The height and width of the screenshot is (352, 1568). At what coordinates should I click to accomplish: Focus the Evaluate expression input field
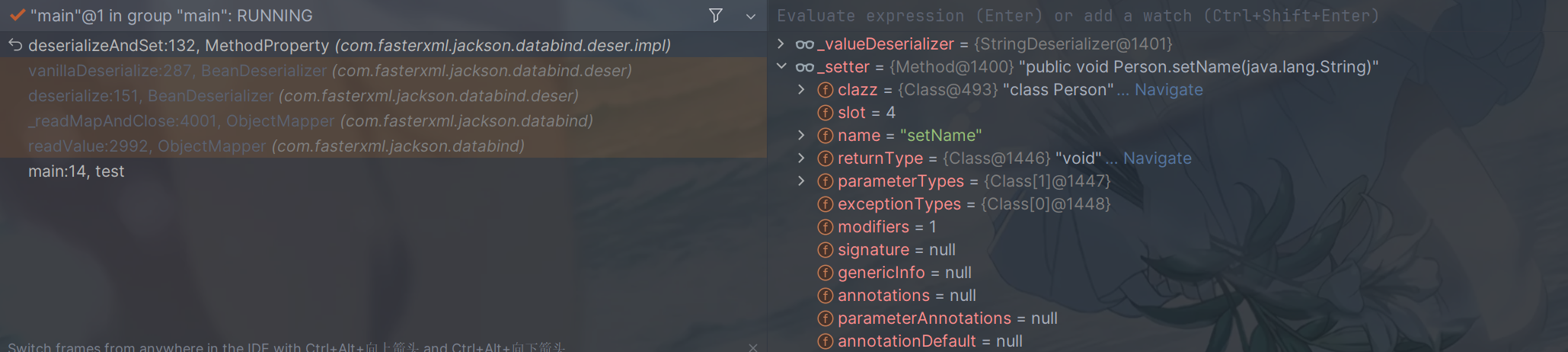tap(1169, 15)
